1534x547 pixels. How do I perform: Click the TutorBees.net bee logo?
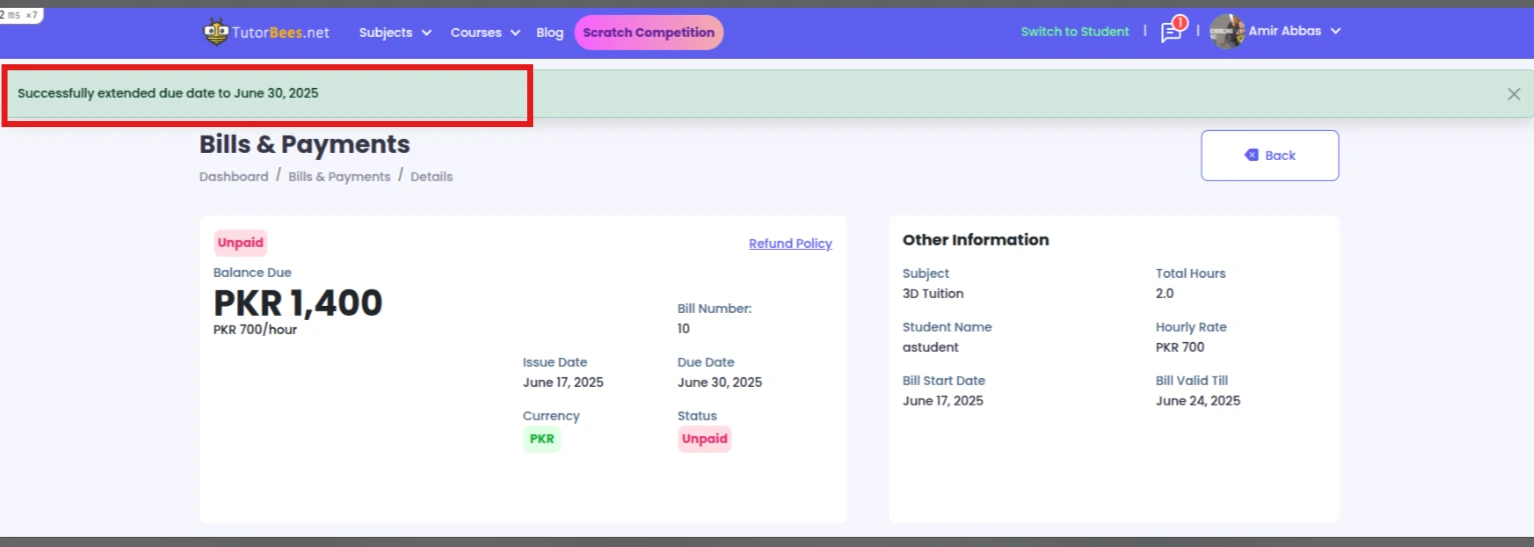pos(216,32)
